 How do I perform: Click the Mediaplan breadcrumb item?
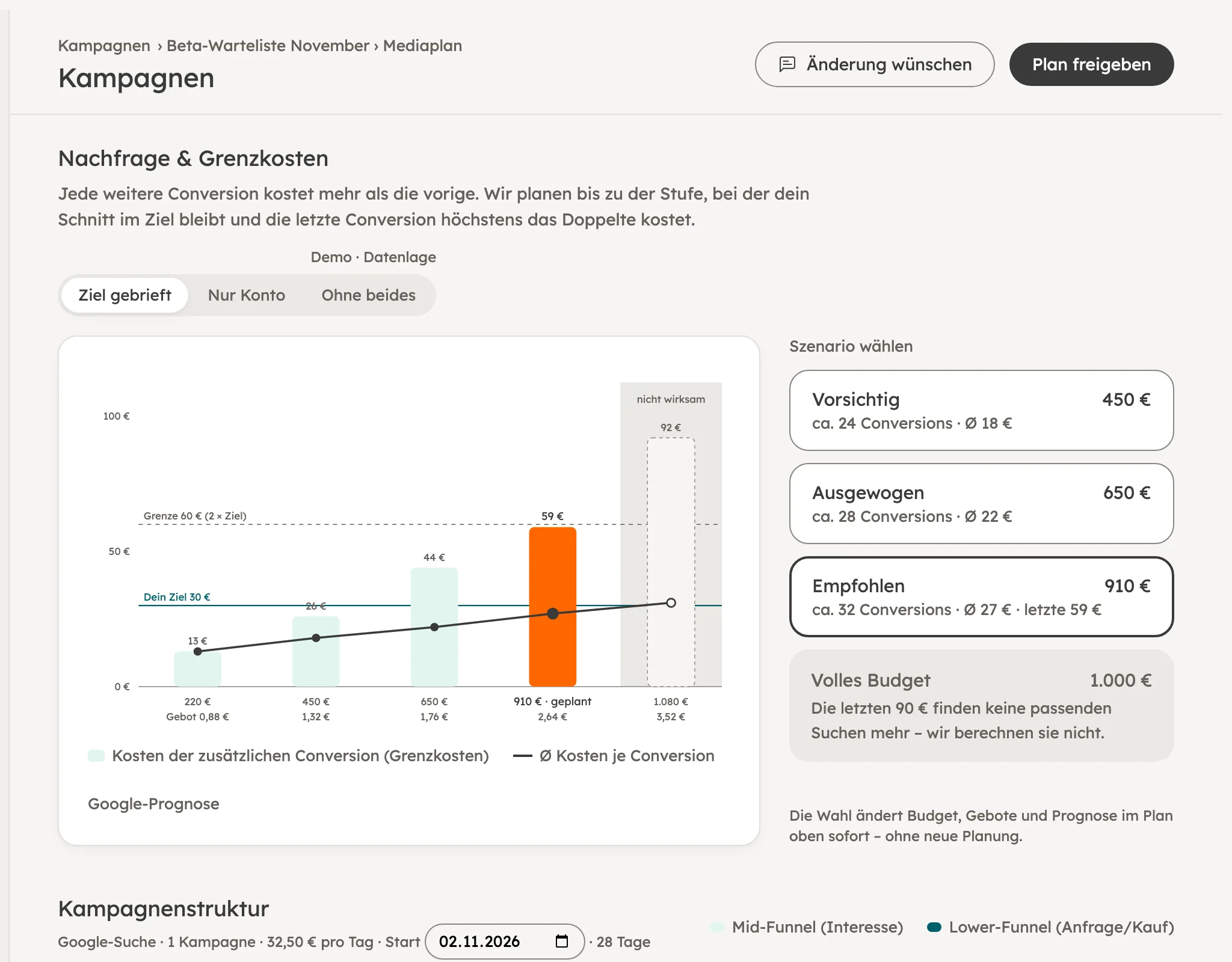tap(422, 46)
